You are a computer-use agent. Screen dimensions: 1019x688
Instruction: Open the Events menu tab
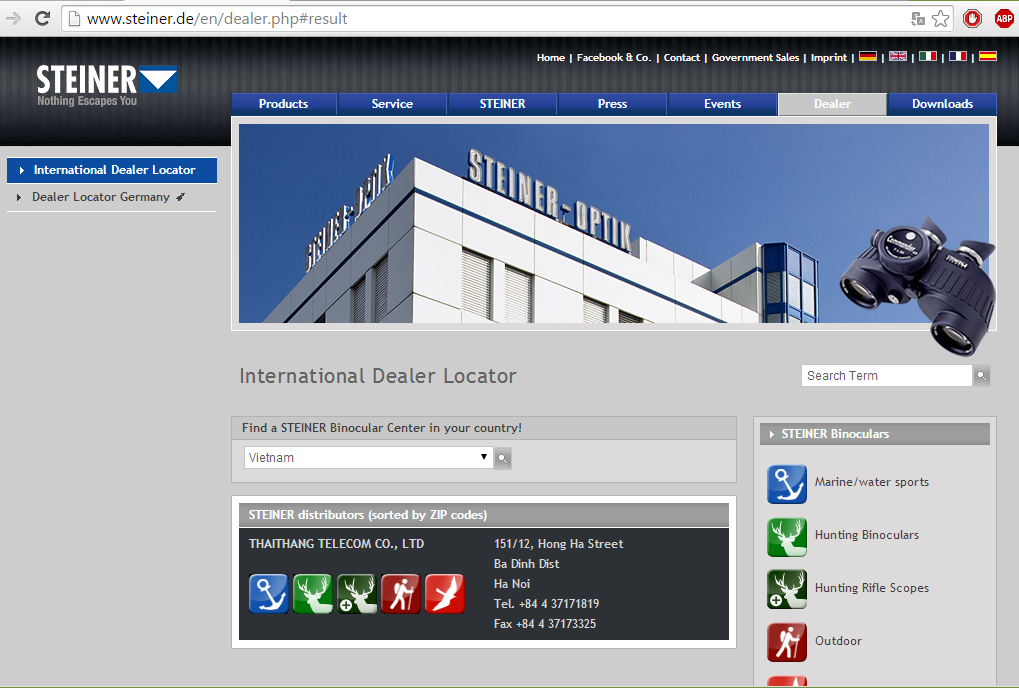(x=722, y=104)
